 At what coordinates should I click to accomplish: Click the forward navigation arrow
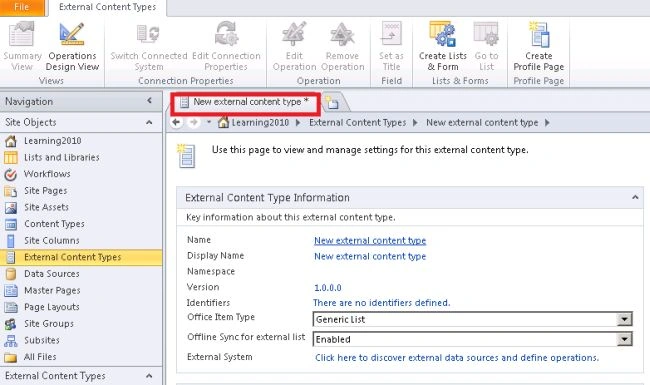pyautogui.click(x=193, y=122)
